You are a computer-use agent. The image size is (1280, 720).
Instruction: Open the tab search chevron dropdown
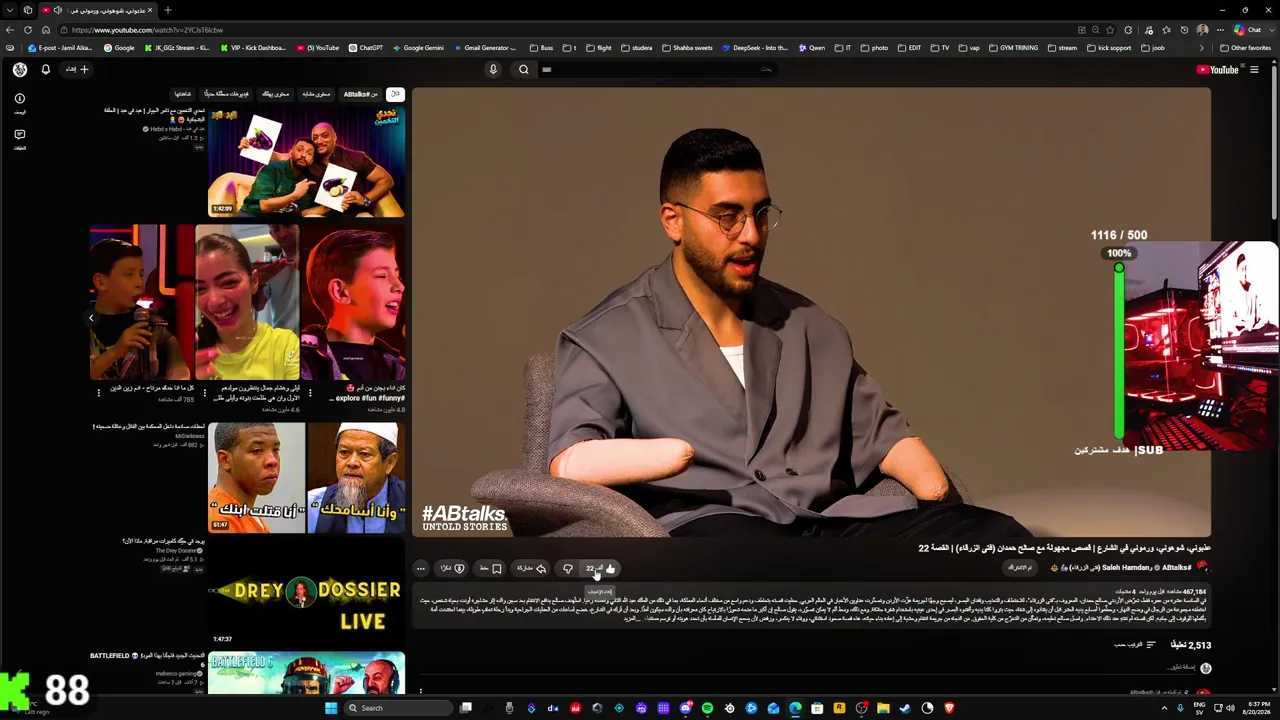click(x=9, y=10)
